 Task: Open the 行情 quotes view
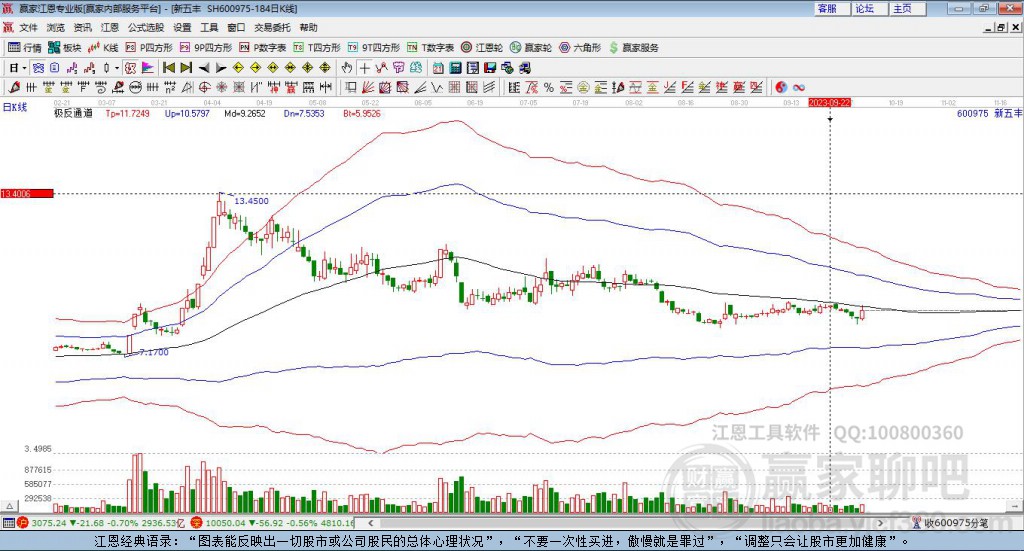point(25,48)
